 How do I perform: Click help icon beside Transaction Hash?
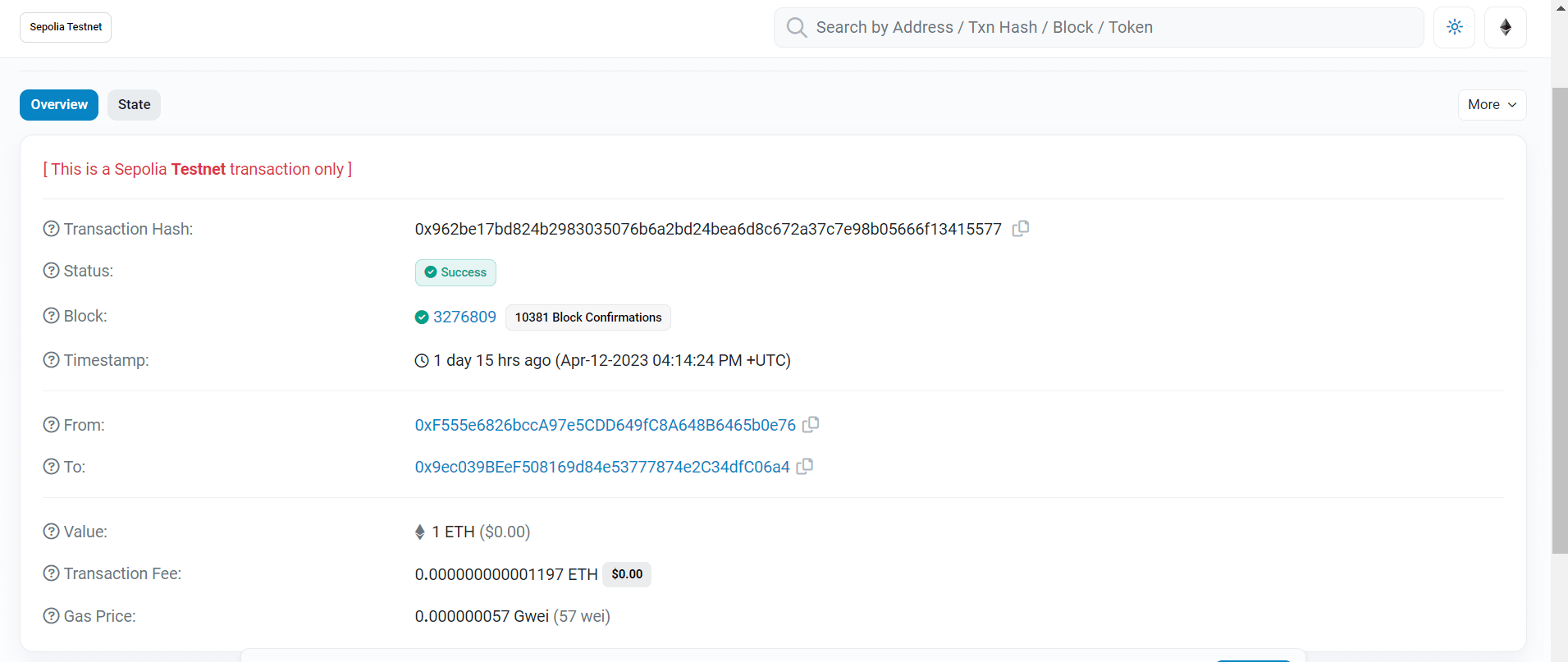[x=51, y=229]
